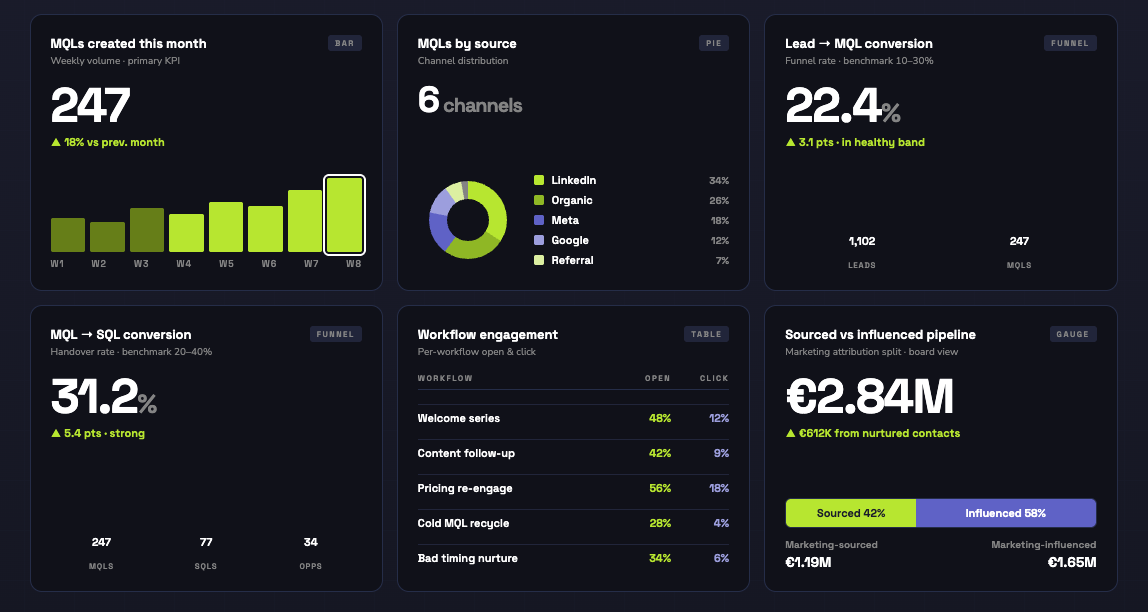Screen dimensions: 1148x612
Task: Click the TABLE badge on Workflow engagement card
Action: 706,334
